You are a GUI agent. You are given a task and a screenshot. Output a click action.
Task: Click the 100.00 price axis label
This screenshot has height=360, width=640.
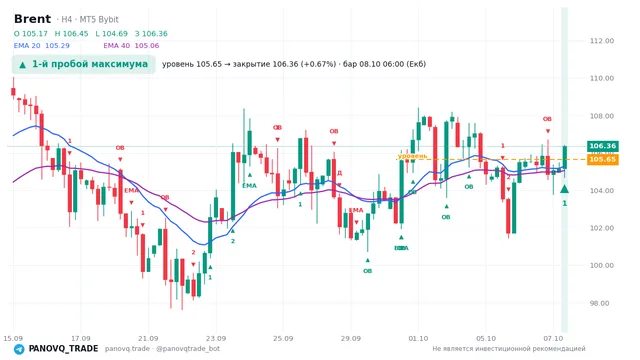(602, 265)
